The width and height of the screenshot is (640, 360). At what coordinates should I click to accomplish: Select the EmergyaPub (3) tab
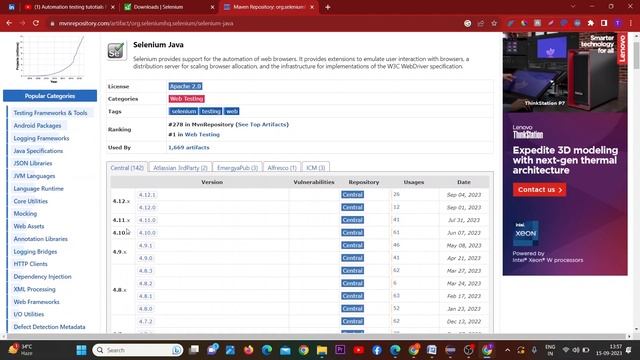click(237, 168)
